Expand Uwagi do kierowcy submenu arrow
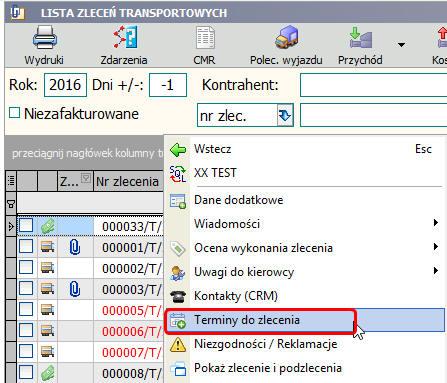Viewport: 447px width, 383px height. 436,270
